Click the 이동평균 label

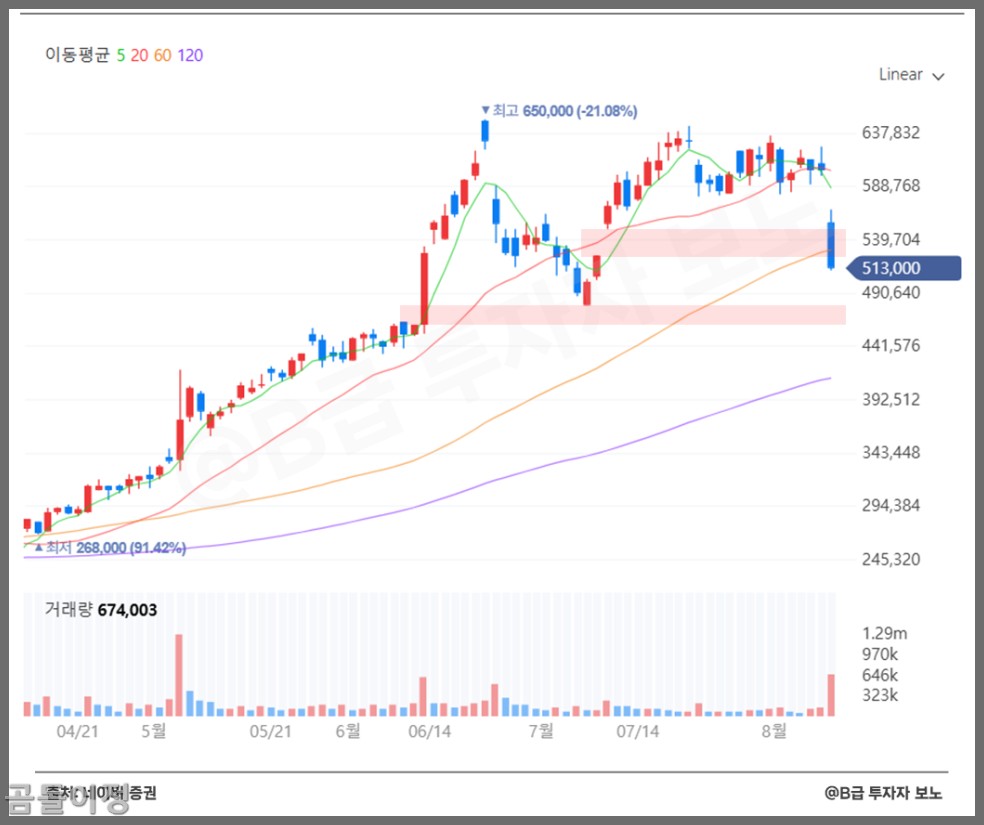(77, 55)
